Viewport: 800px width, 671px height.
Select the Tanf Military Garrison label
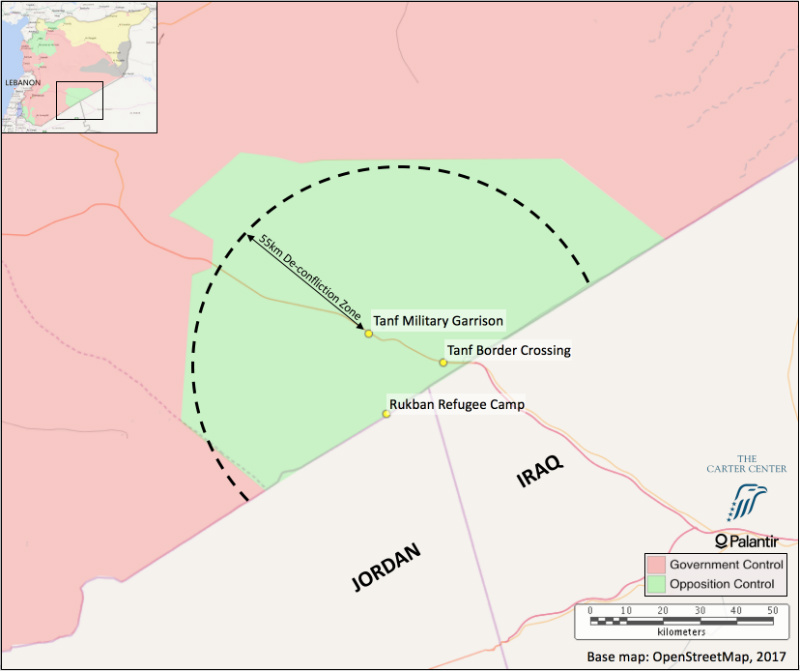pos(438,321)
